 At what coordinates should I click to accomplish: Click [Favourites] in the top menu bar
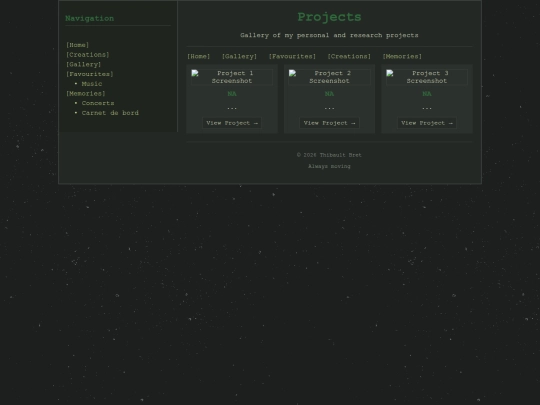pyautogui.click(x=292, y=56)
